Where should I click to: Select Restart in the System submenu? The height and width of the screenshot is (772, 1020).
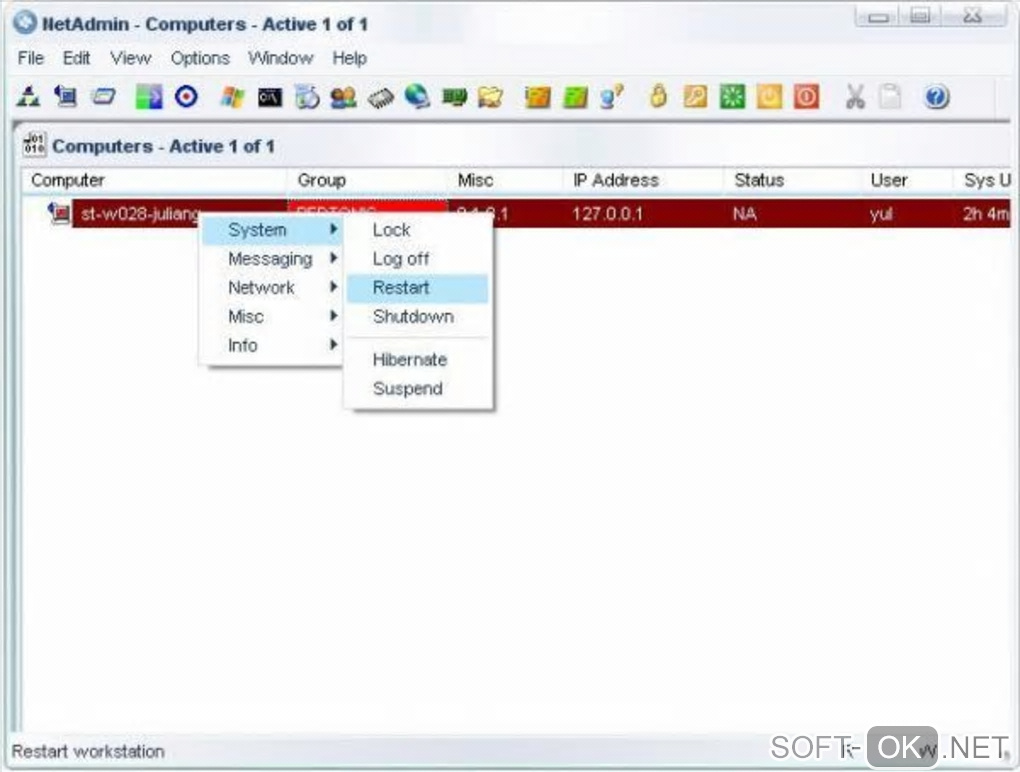point(418,287)
